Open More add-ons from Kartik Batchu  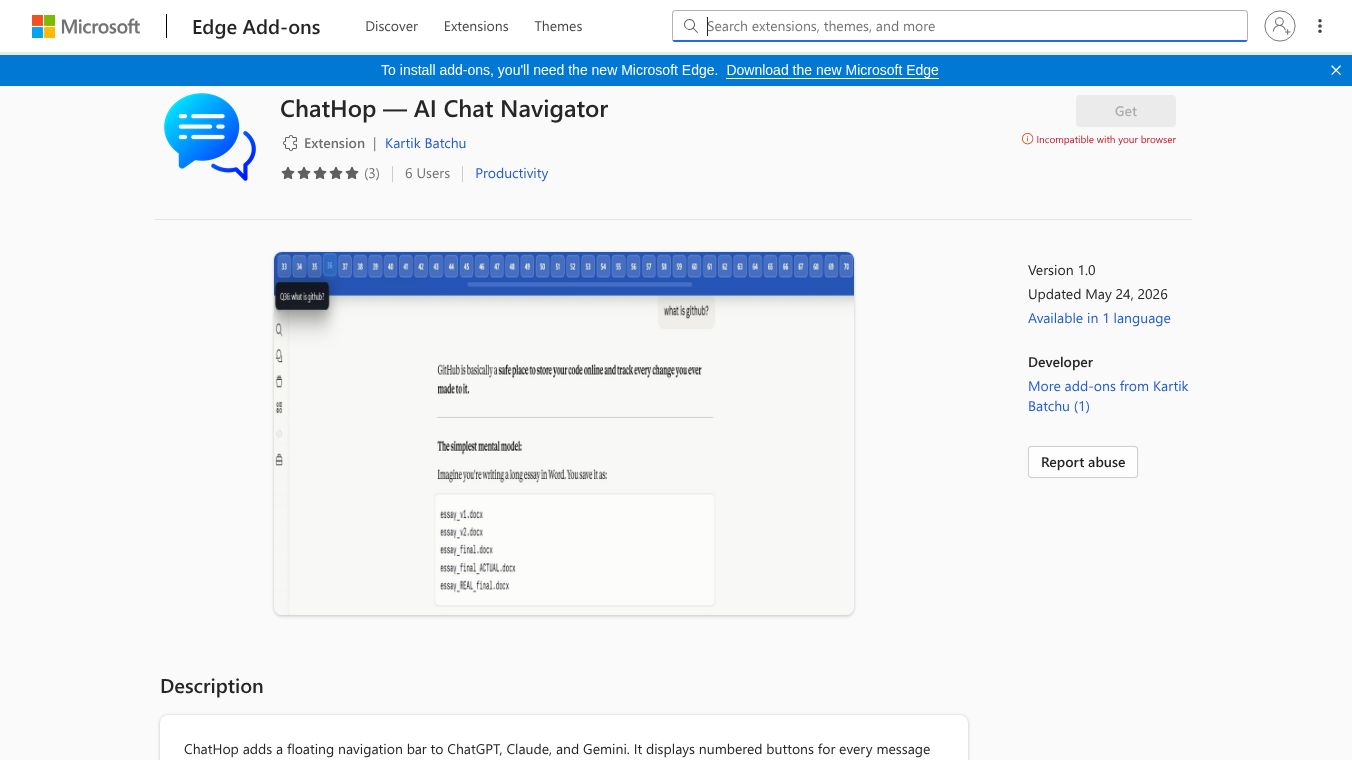point(1108,396)
